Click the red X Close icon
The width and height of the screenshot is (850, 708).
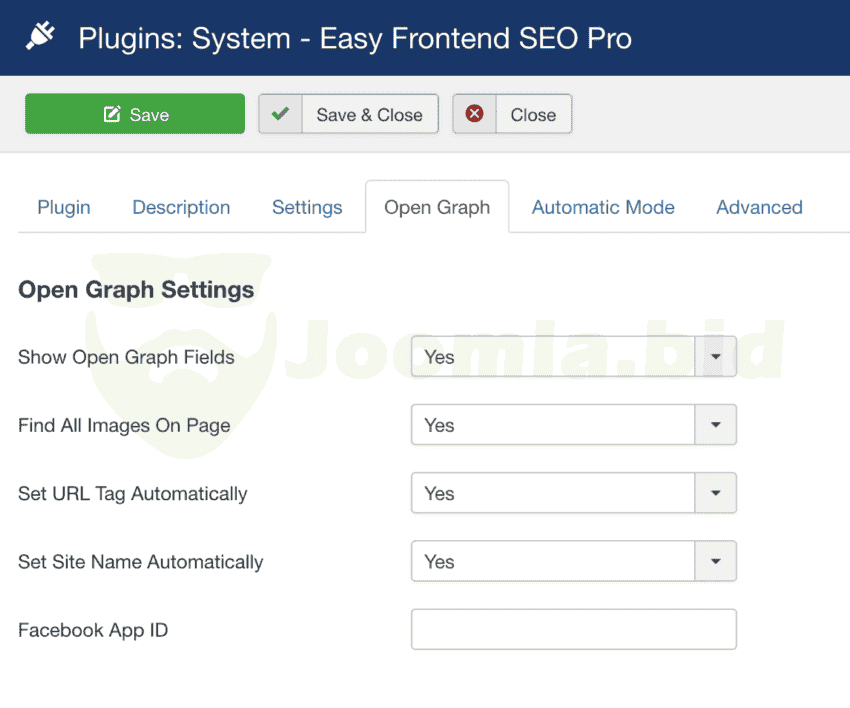[475, 114]
